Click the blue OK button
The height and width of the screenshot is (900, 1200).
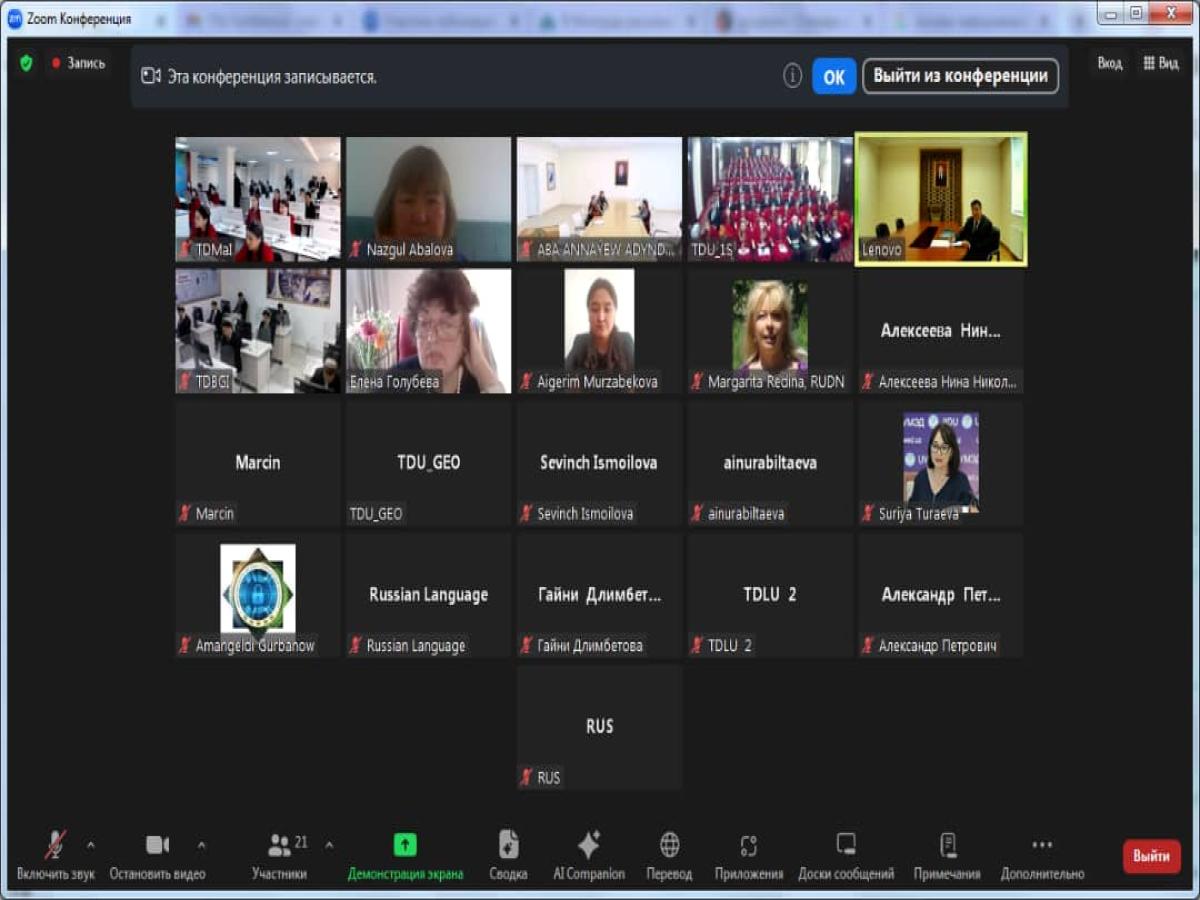click(834, 76)
